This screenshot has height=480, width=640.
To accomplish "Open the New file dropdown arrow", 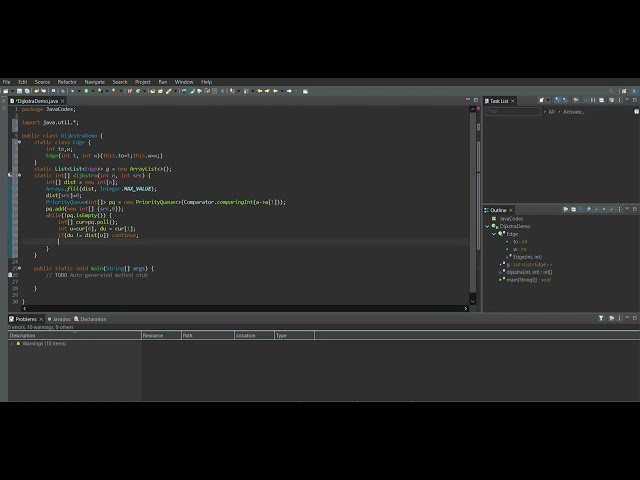I will click(12, 91).
